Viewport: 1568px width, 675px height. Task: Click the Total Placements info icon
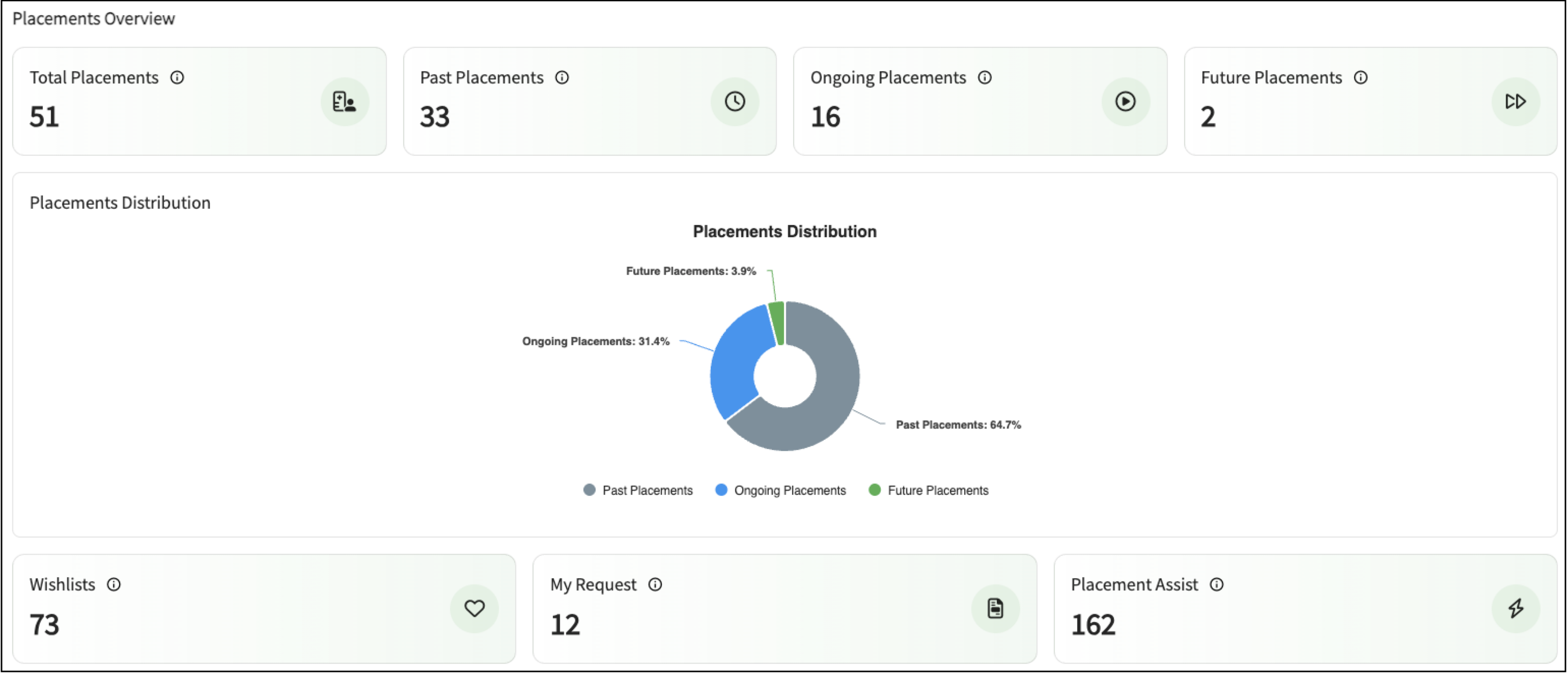click(177, 78)
